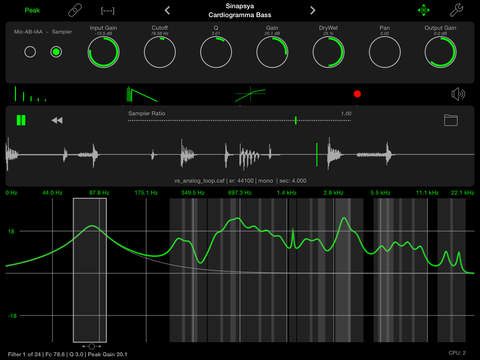
Task: Click the Gain knob
Action: 272,52
